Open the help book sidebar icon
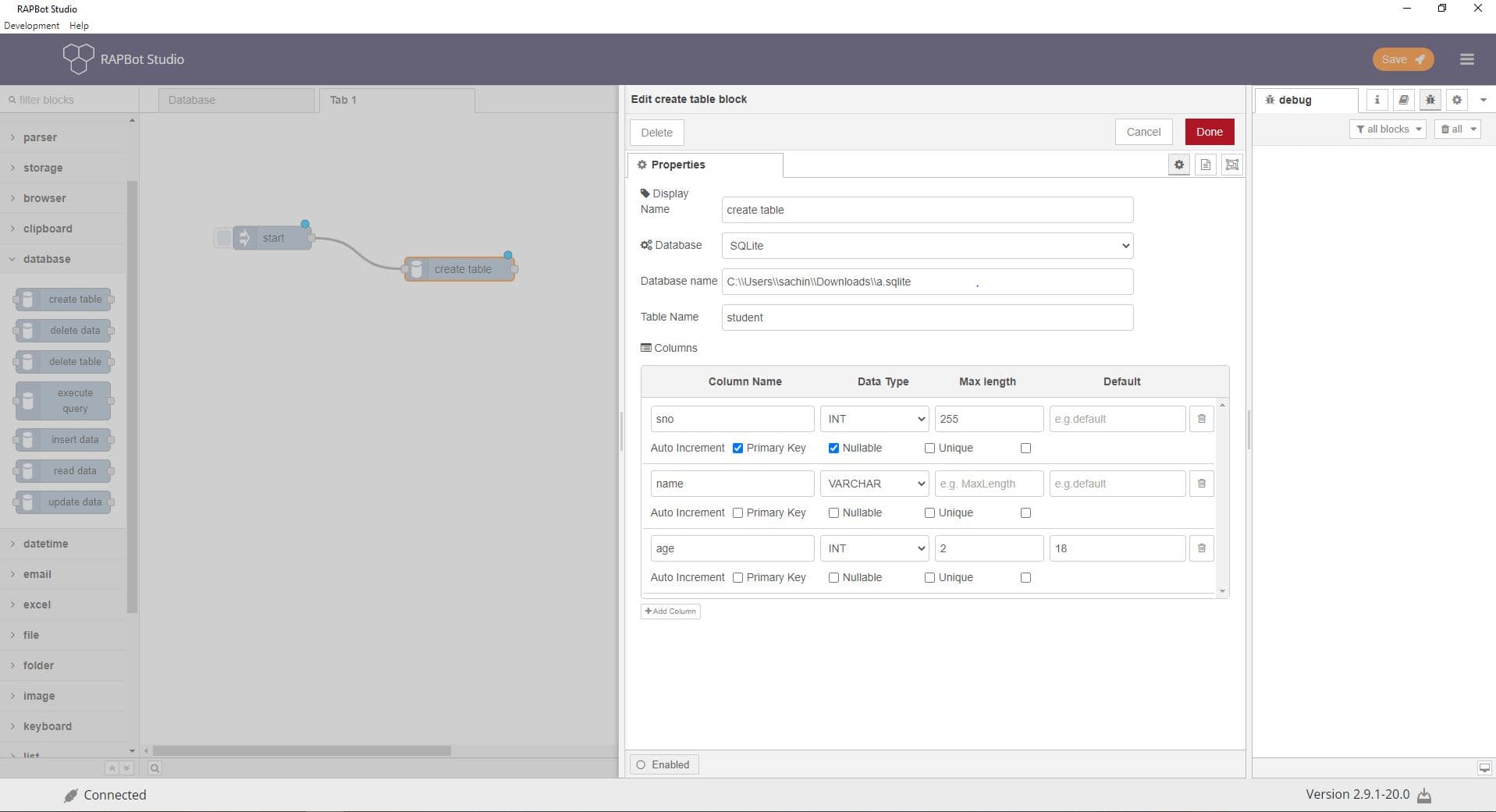Screen dimensions: 1496x812 pos(1404,100)
